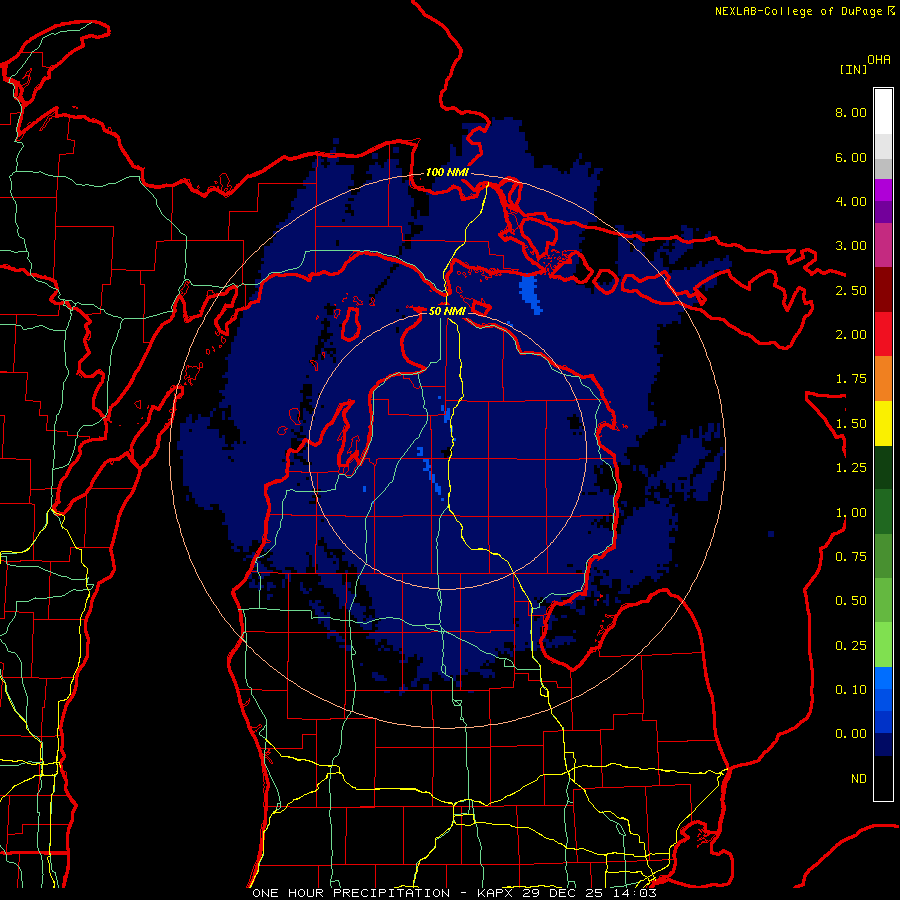
Task: Click the 2.00 legend value
Action: (x=851, y=335)
